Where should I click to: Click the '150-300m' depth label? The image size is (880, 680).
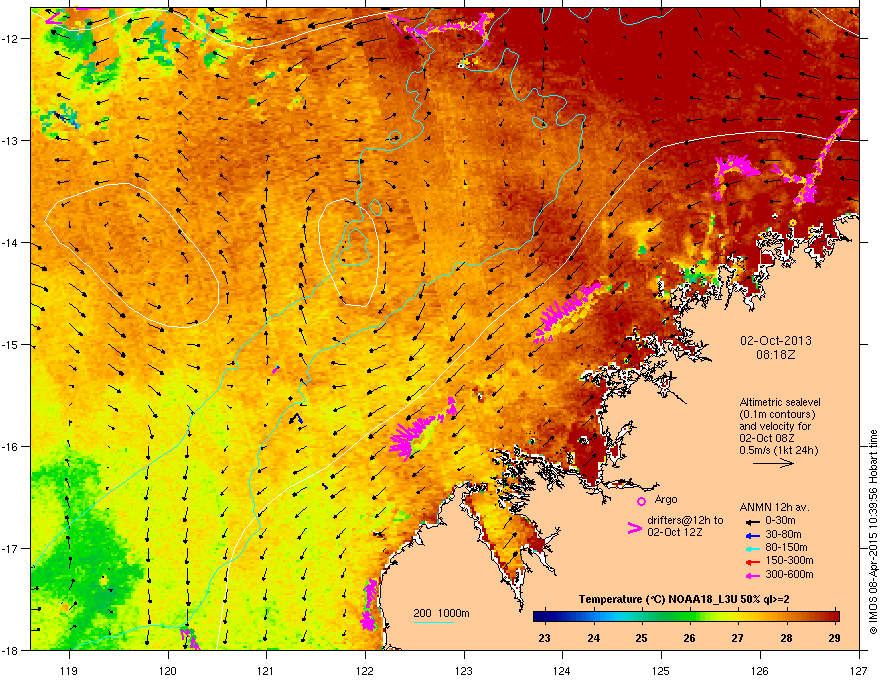point(789,560)
